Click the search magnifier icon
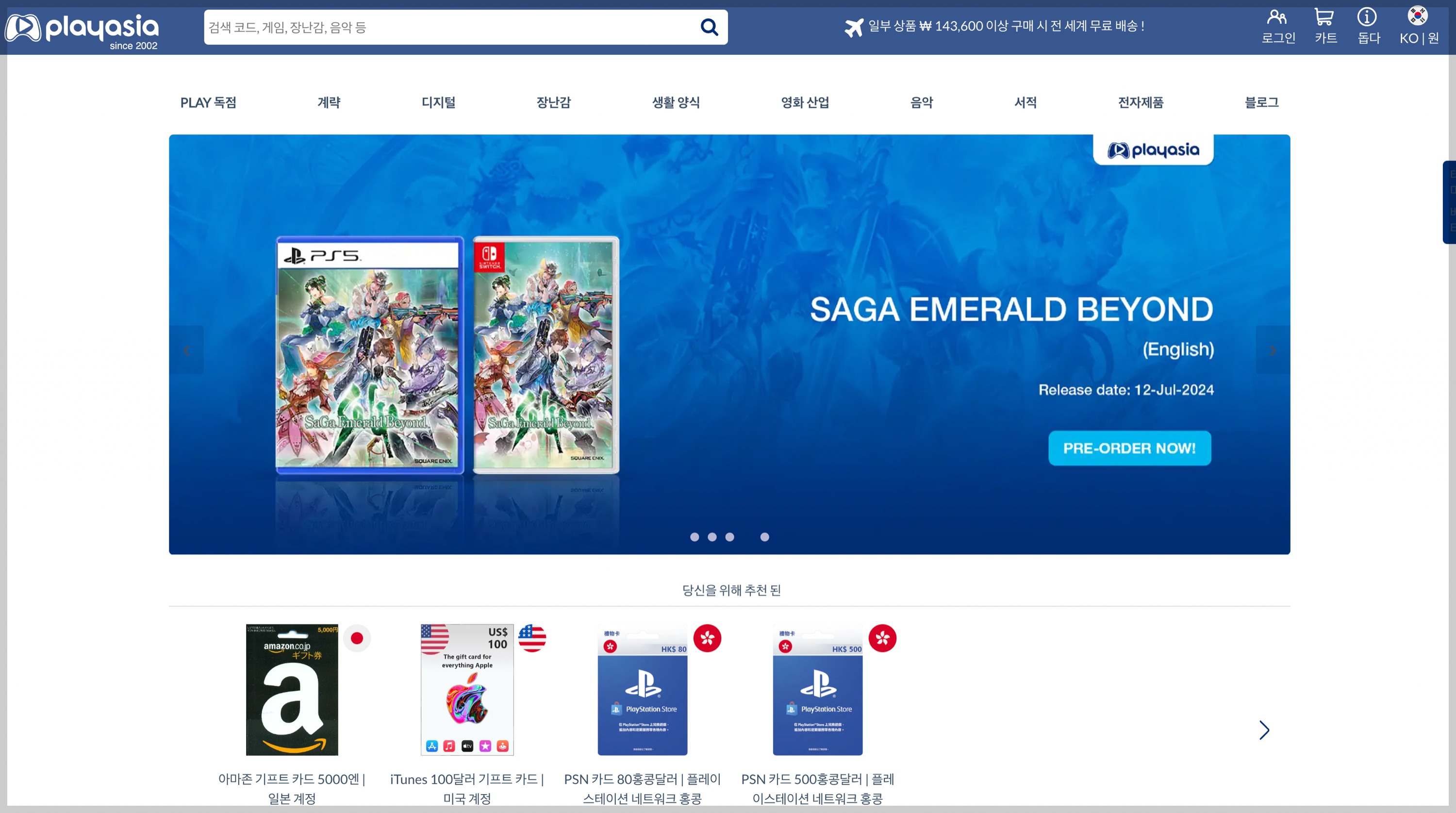The width and height of the screenshot is (1456, 813). [x=709, y=27]
